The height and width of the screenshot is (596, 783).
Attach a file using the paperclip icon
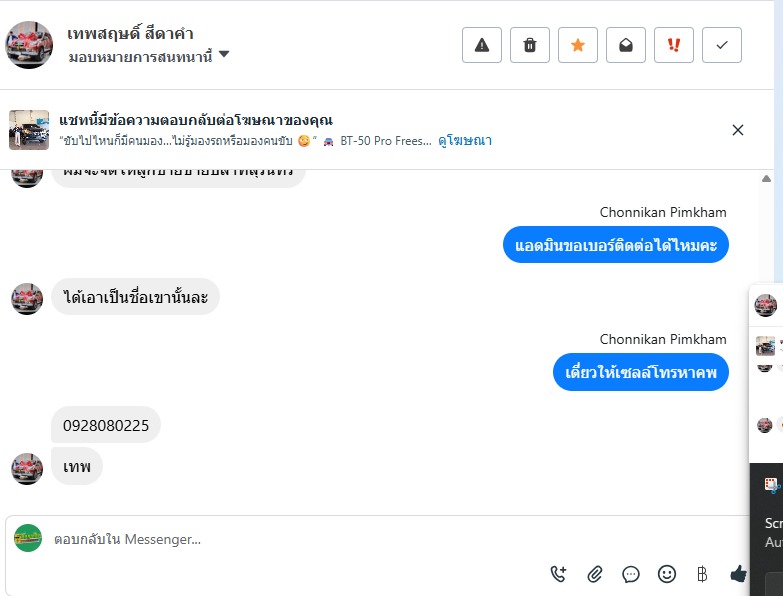click(595, 574)
